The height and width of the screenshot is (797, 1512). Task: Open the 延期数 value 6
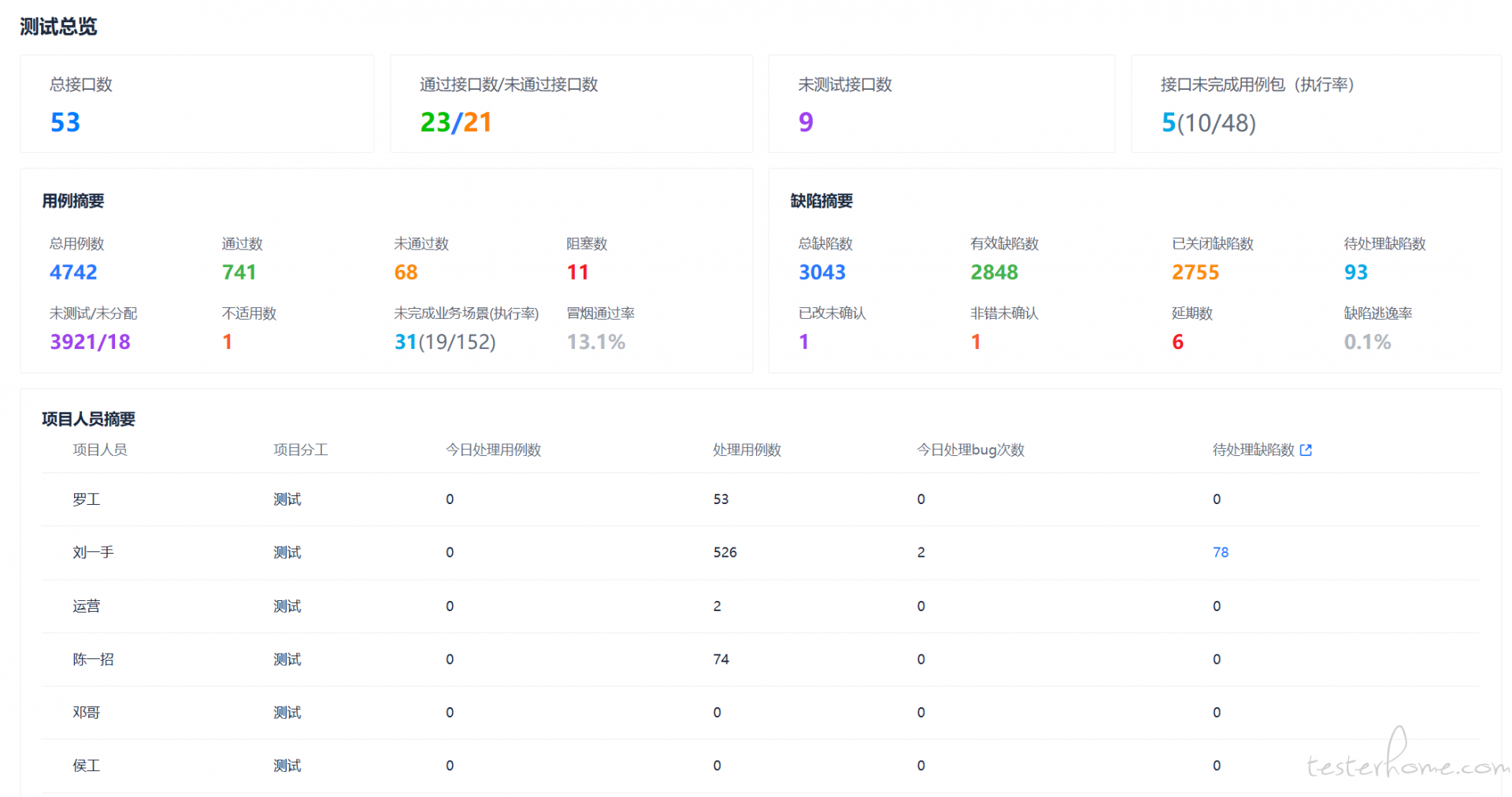[x=1177, y=341]
